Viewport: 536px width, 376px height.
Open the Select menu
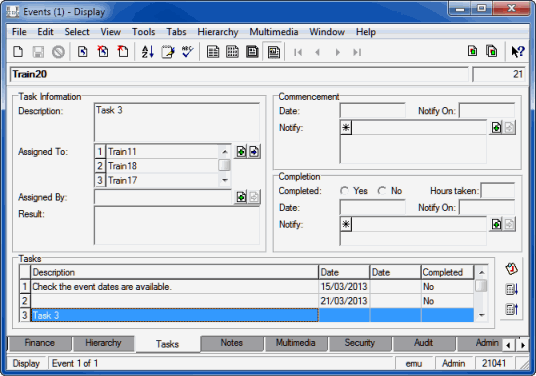pyautogui.click(x=77, y=32)
